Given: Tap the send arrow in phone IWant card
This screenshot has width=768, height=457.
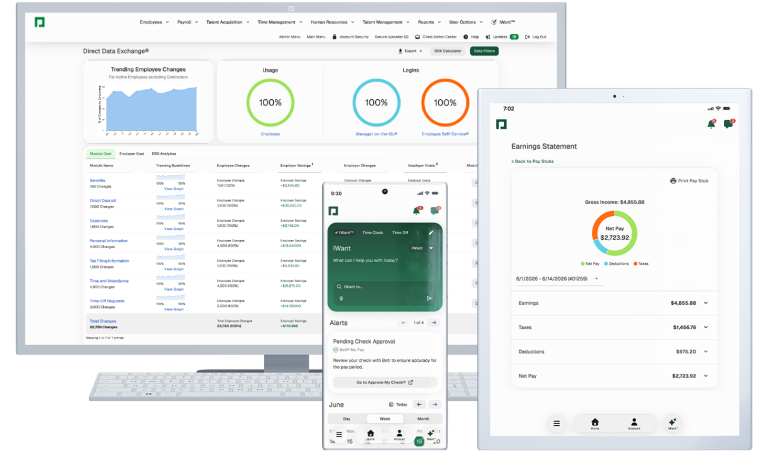Looking at the screenshot, I should [x=429, y=298].
